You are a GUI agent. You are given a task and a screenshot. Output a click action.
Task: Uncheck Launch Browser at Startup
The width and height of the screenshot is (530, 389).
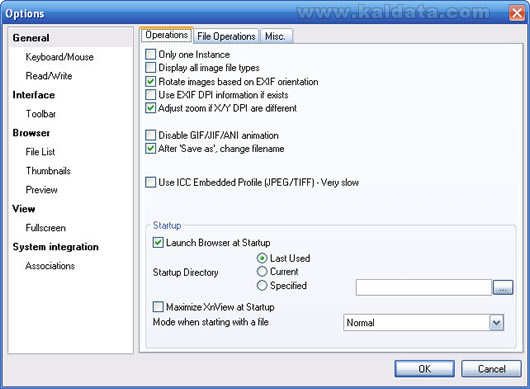158,243
